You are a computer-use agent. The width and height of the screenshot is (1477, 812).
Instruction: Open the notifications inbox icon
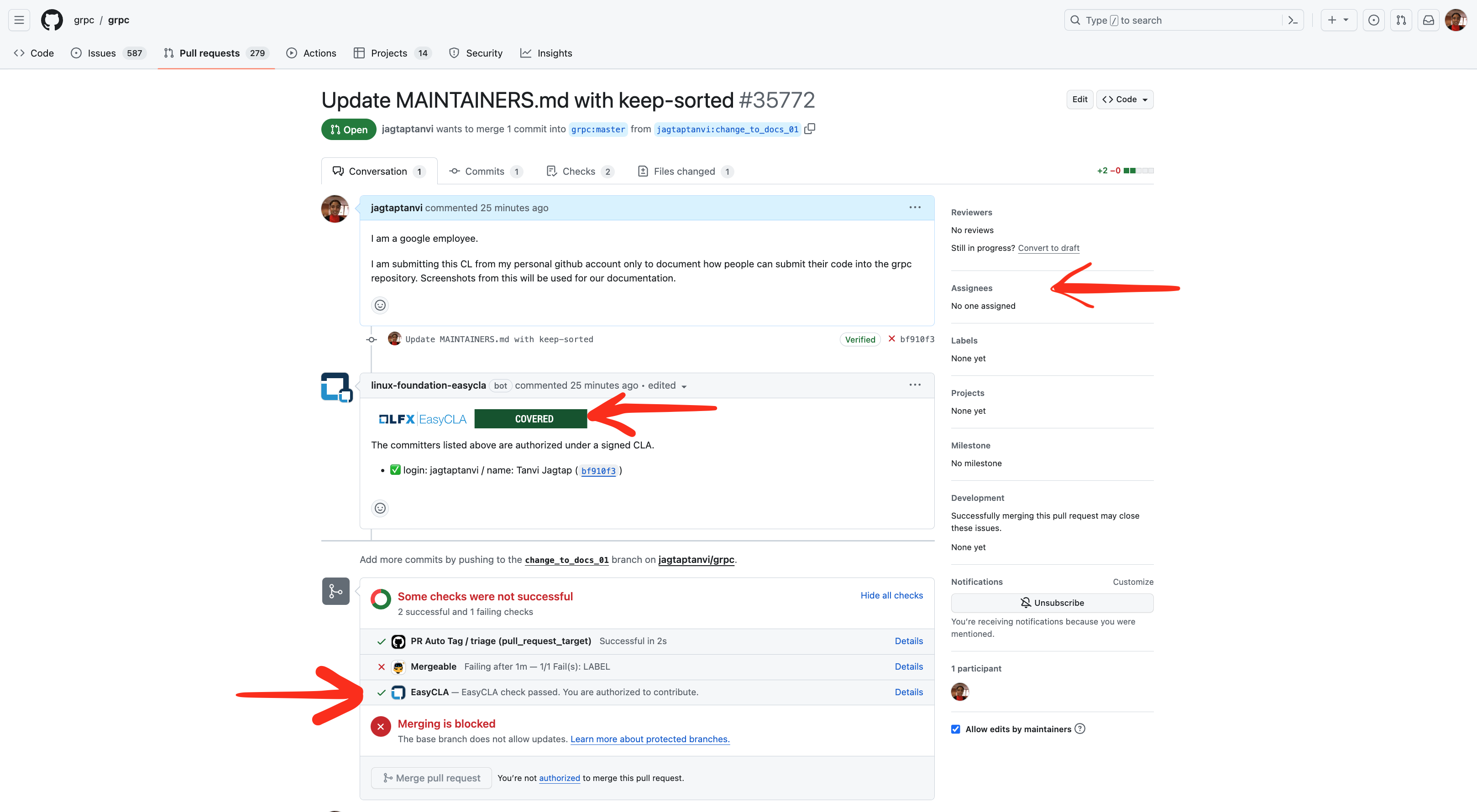[1428, 20]
